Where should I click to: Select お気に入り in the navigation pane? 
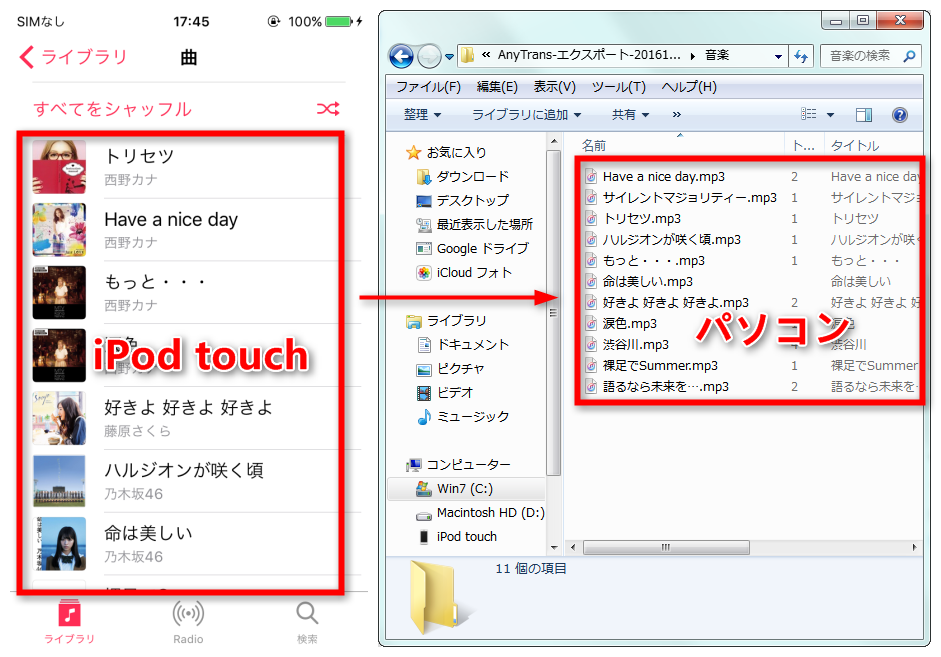(x=447, y=152)
